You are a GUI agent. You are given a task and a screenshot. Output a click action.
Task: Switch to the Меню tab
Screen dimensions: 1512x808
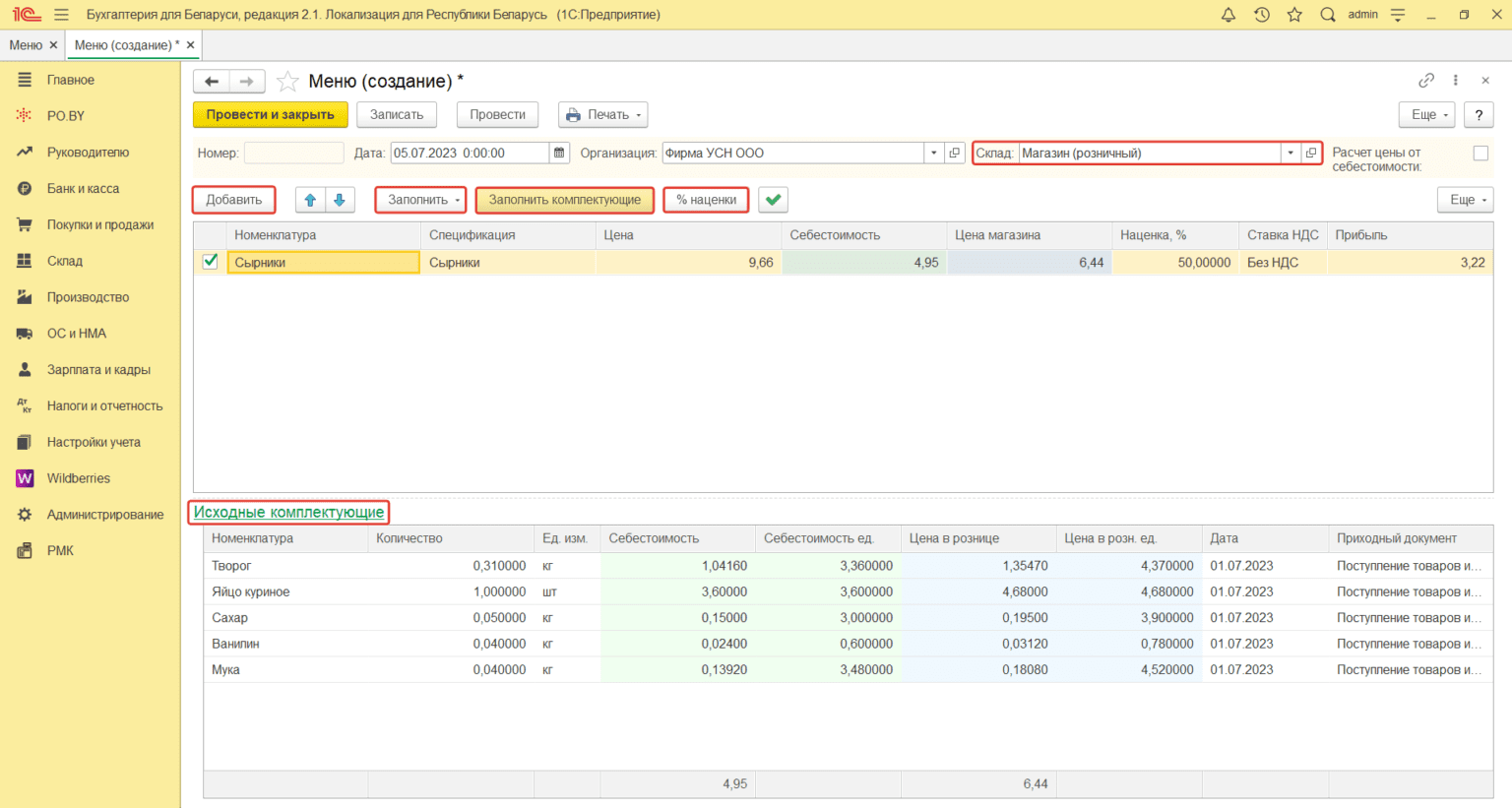(x=26, y=45)
